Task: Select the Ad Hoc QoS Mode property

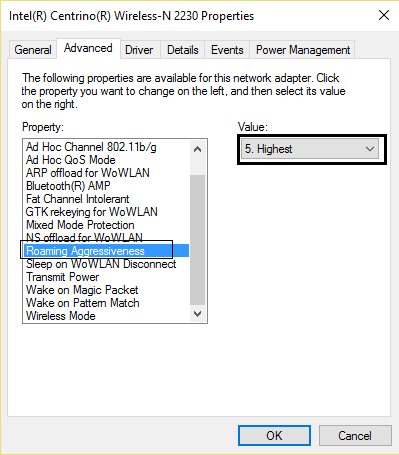Action: coord(71,160)
